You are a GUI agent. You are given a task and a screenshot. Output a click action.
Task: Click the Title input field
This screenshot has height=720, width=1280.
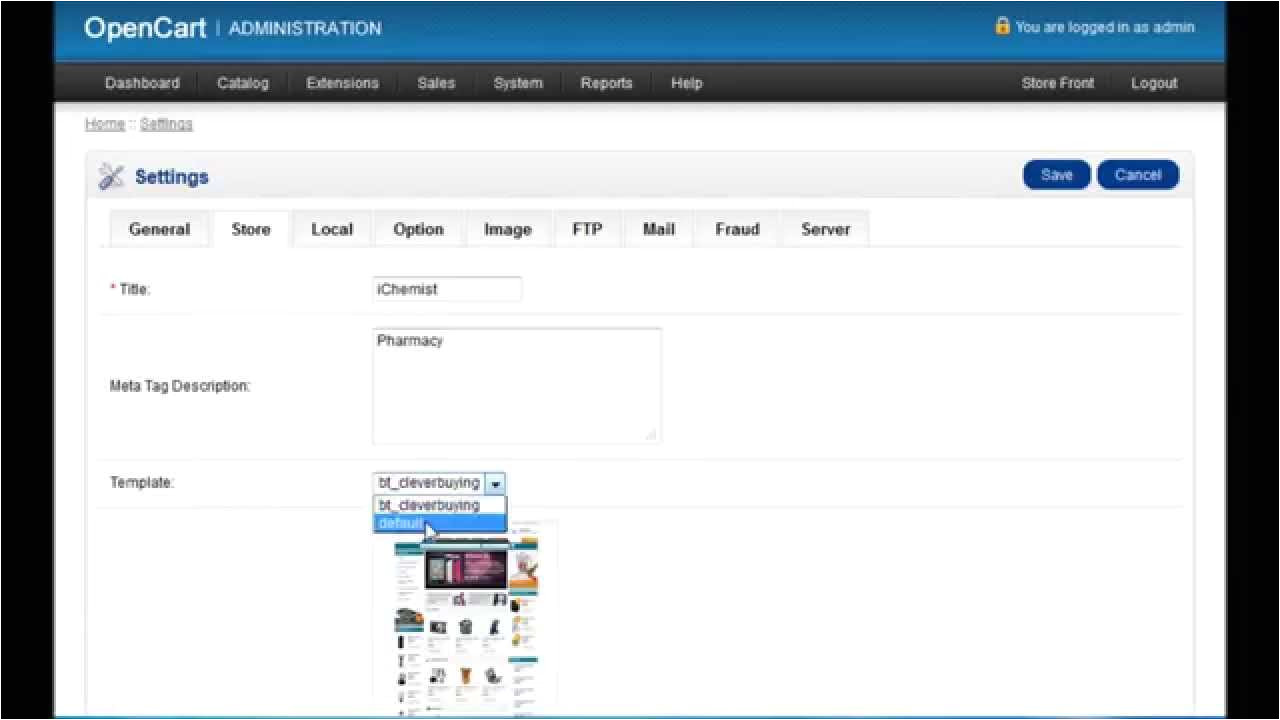(x=447, y=289)
